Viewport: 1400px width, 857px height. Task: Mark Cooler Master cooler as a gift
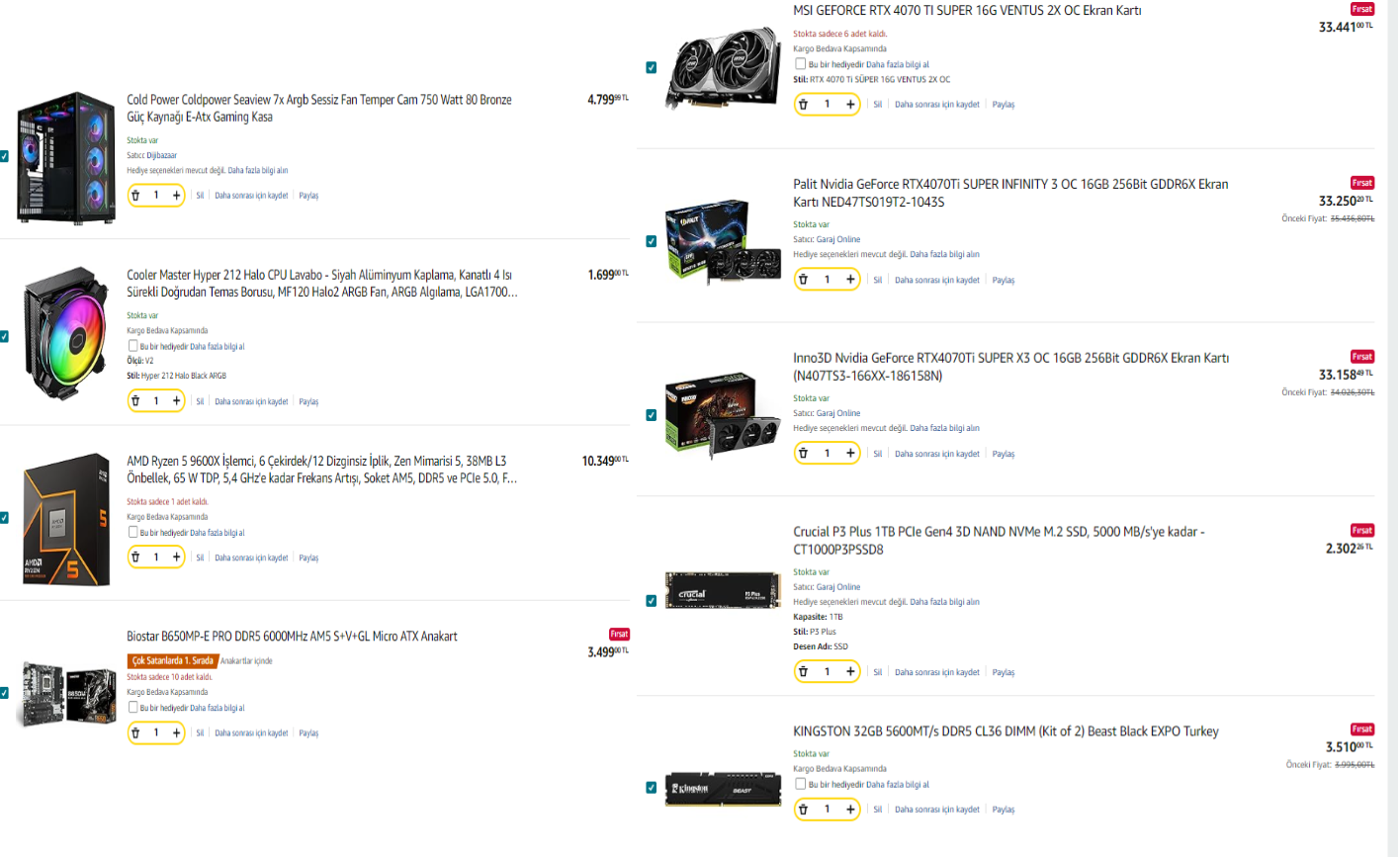132,346
